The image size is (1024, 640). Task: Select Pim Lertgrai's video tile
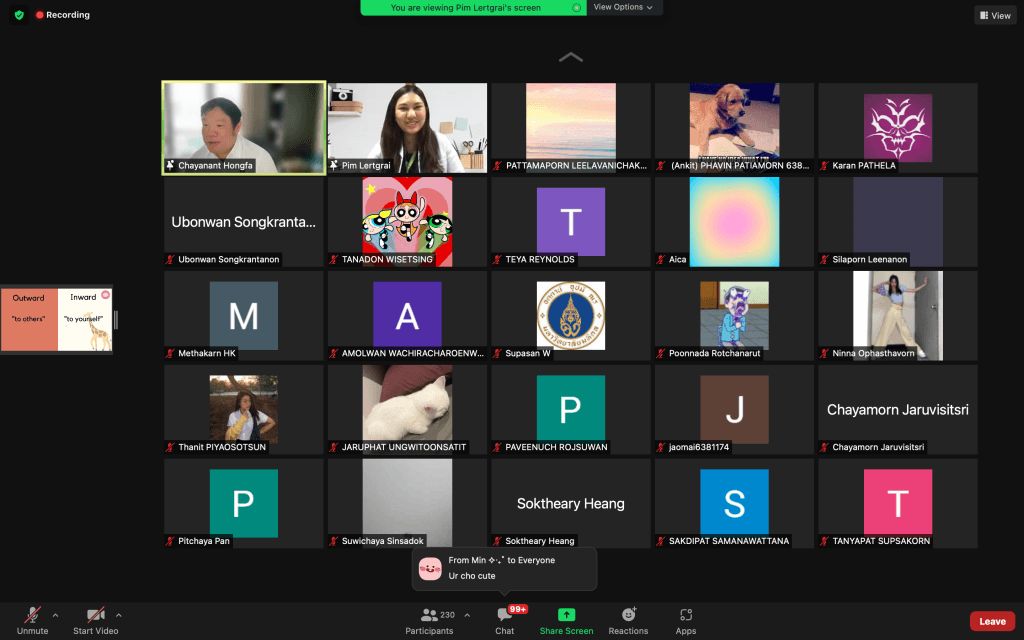[x=407, y=128]
